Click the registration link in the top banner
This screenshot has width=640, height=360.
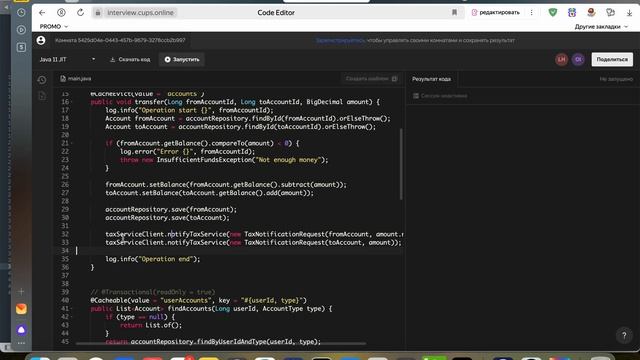click(340, 40)
